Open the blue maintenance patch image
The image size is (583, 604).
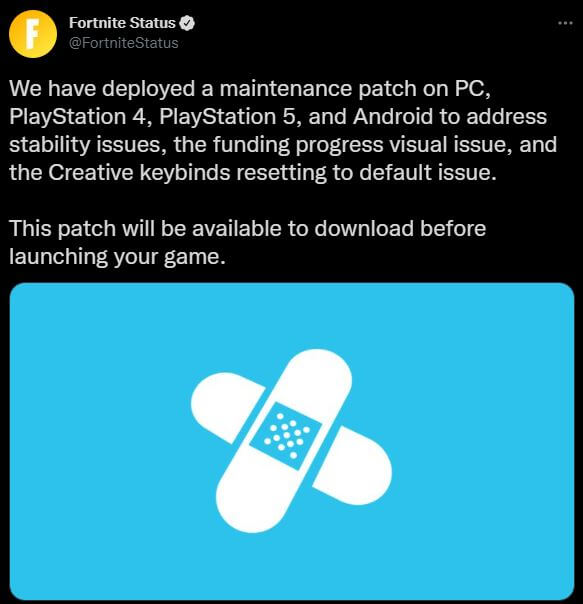pos(292,441)
